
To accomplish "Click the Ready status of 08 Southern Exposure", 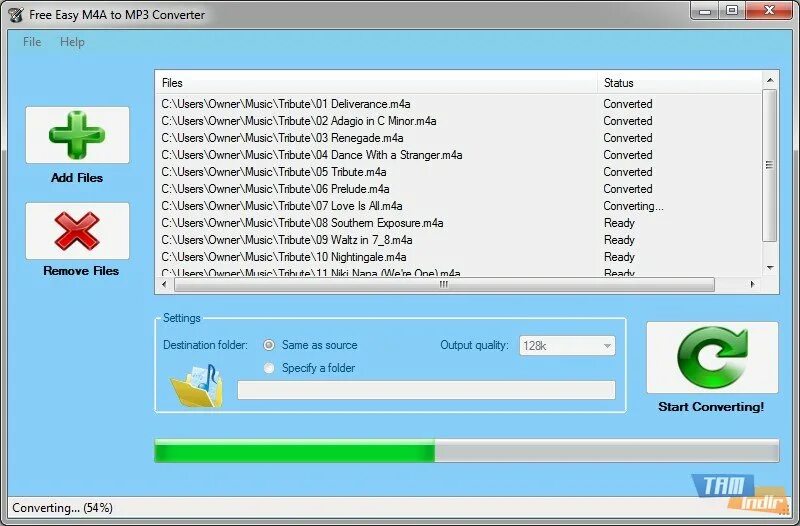I will point(619,223).
